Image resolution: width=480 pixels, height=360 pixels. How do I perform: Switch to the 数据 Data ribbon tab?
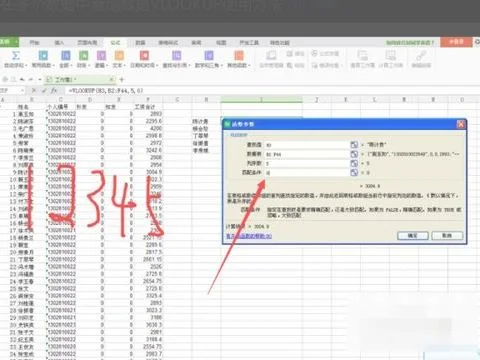(140, 43)
